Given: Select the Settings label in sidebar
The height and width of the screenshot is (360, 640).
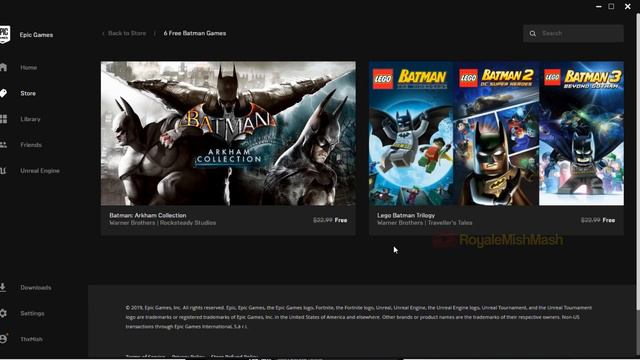Looking at the screenshot, I should click(32, 313).
